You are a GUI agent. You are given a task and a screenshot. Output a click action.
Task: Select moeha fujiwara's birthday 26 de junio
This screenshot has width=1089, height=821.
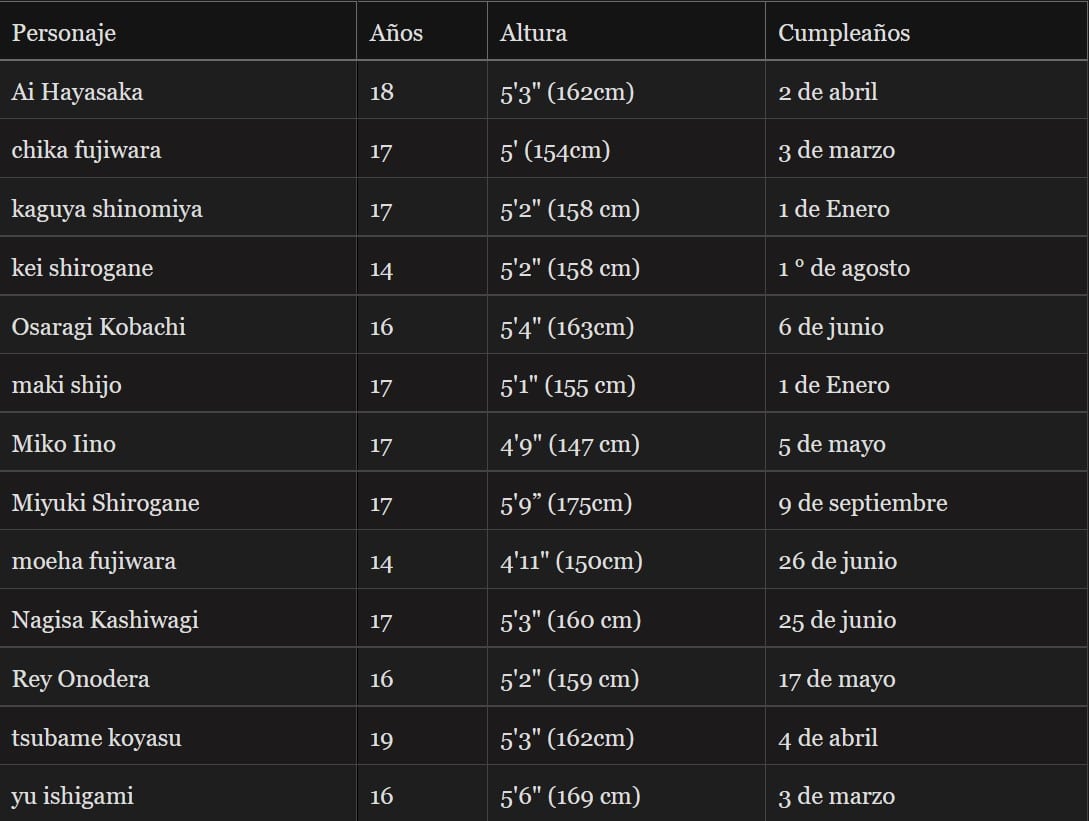coord(837,561)
